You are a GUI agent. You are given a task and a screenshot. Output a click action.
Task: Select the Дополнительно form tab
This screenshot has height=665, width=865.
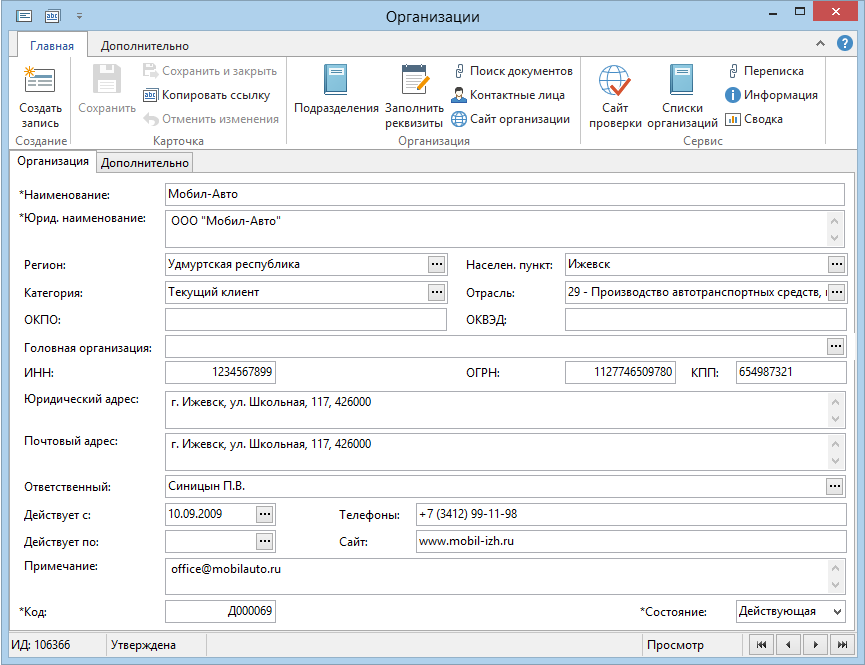pos(145,163)
